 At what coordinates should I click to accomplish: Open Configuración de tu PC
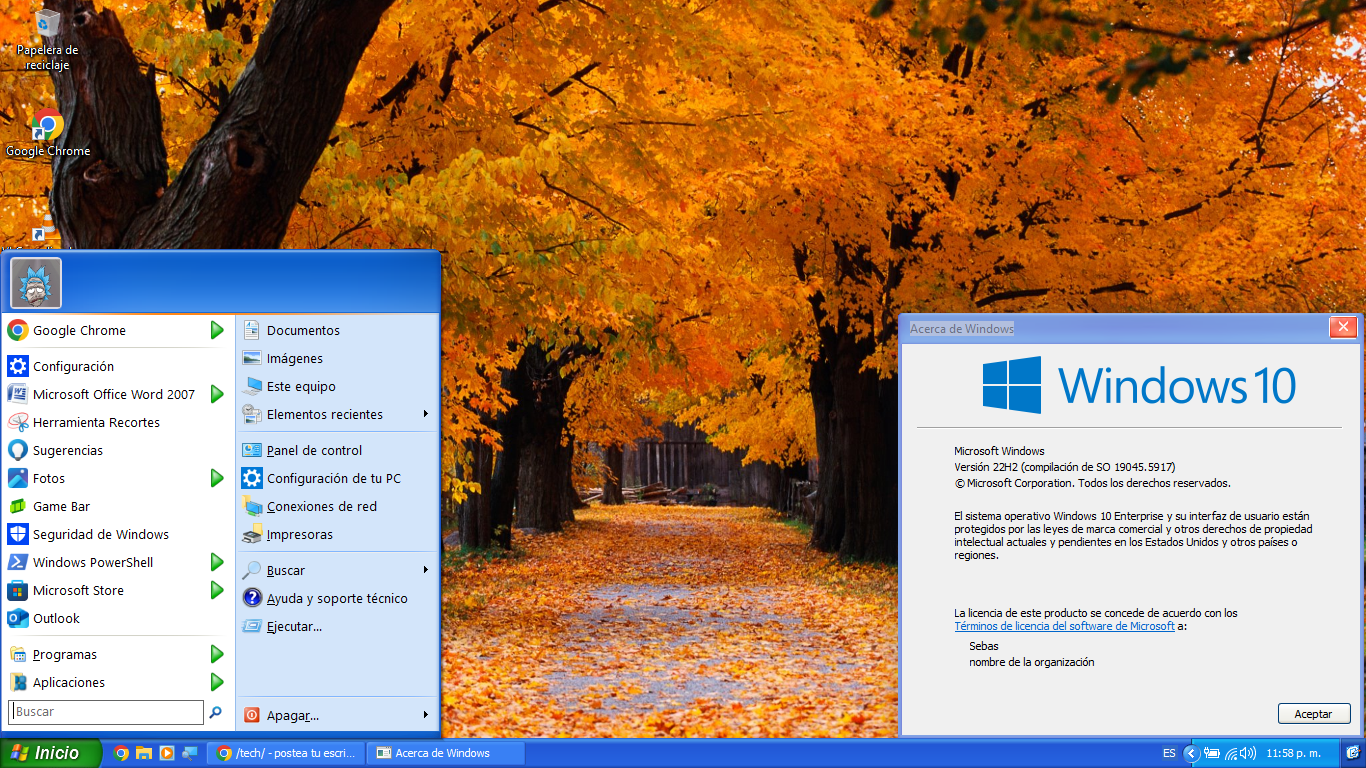(x=337, y=478)
